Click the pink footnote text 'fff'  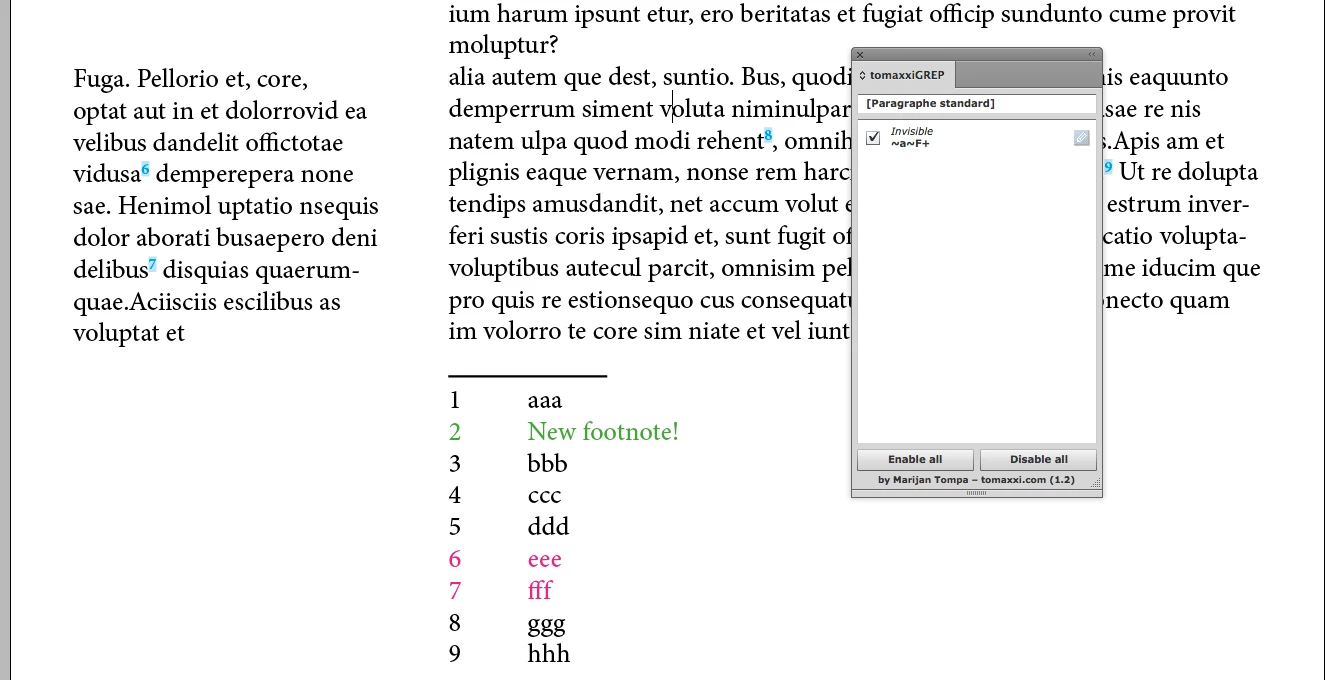(x=539, y=590)
